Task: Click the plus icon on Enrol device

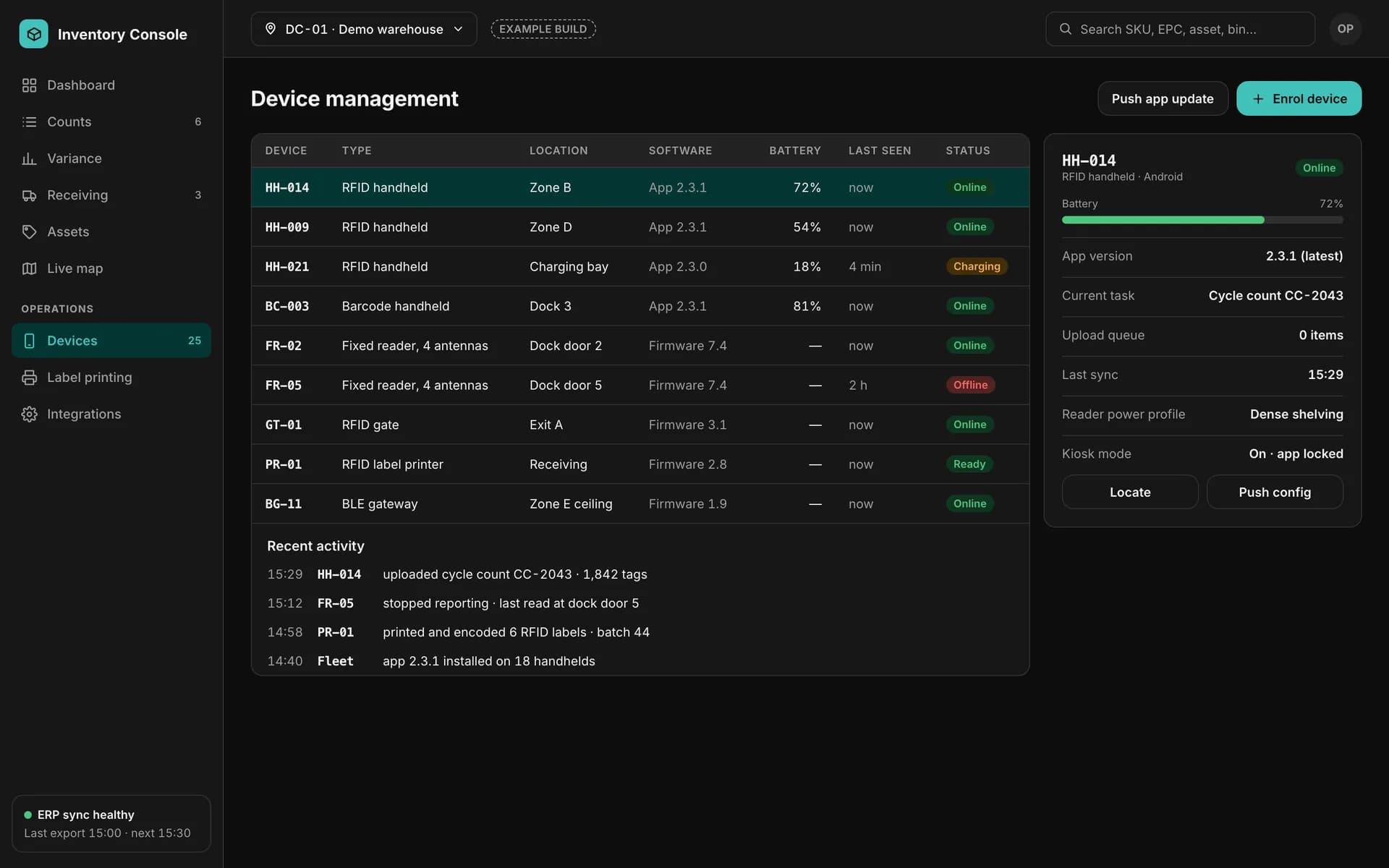Action: (1258, 99)
